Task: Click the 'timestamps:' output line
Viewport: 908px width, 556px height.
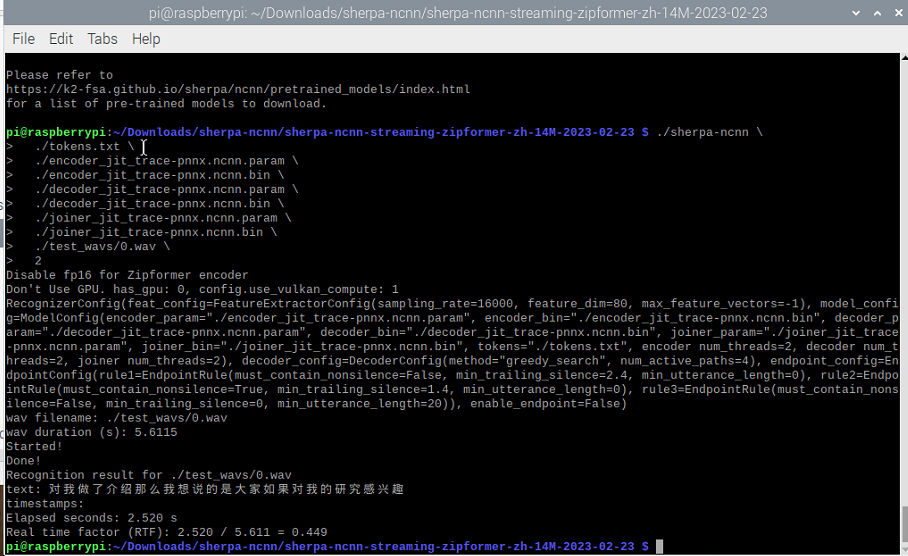Action: 45,504
